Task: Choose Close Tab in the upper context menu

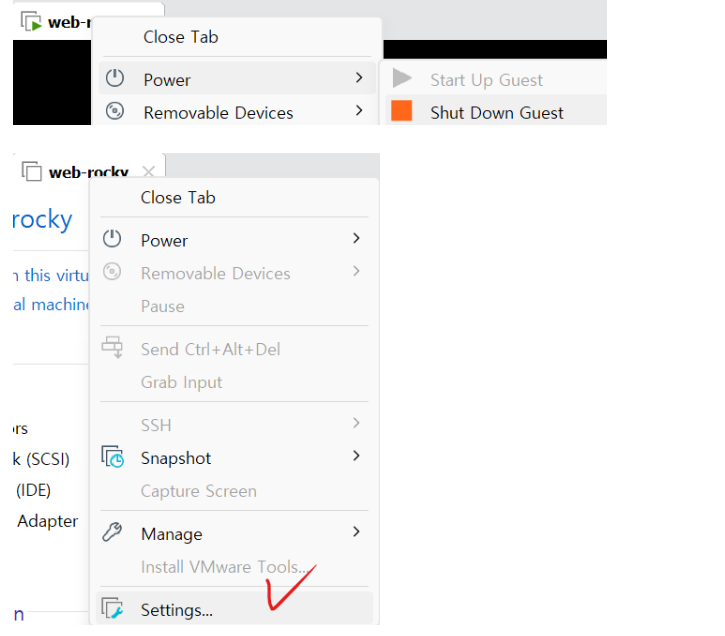Action: [236, 37]
